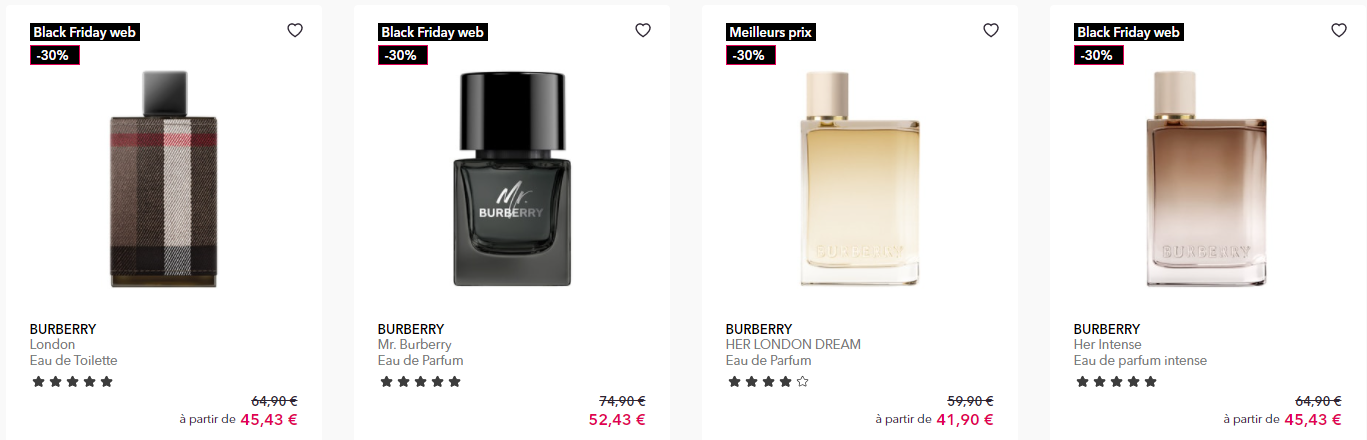Save Her Intense via heart icon

[x=1339, y=30]
